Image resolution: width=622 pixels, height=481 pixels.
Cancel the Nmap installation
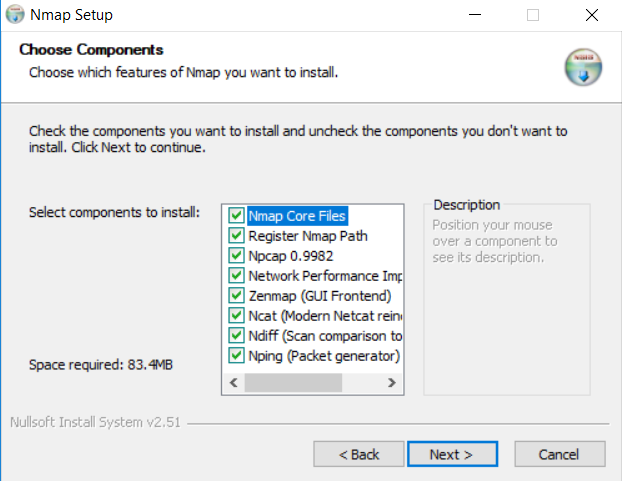point(558,454)
